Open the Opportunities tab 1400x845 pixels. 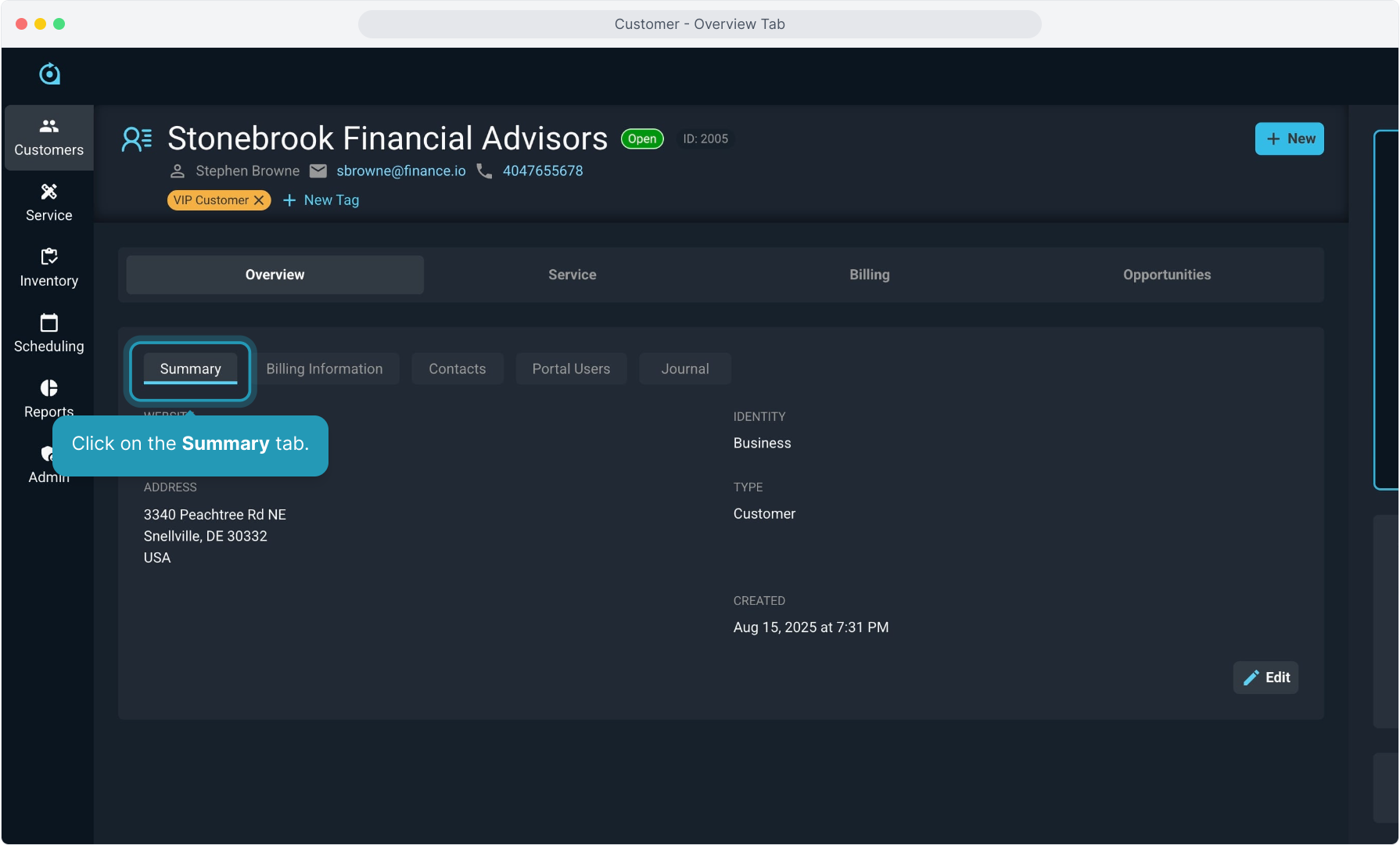point(1166,275)
